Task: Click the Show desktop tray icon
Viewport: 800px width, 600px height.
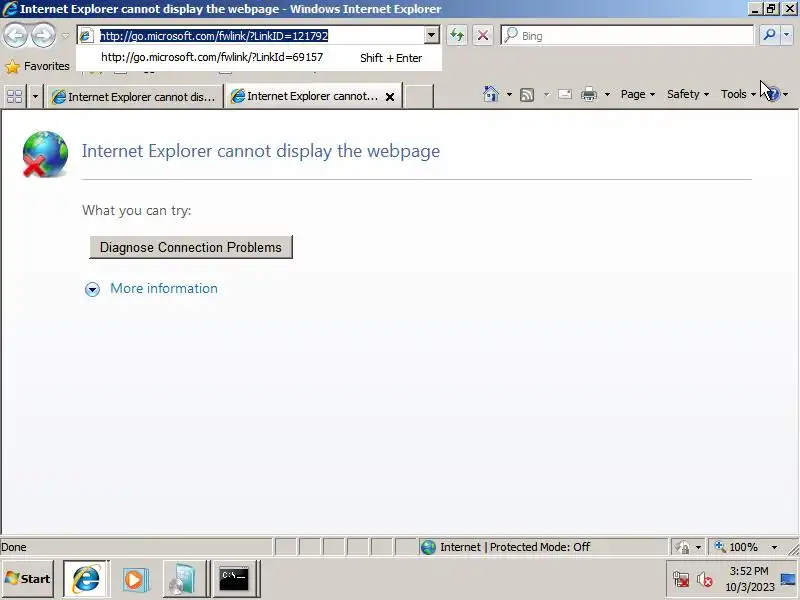Action: tap(788, 580)
